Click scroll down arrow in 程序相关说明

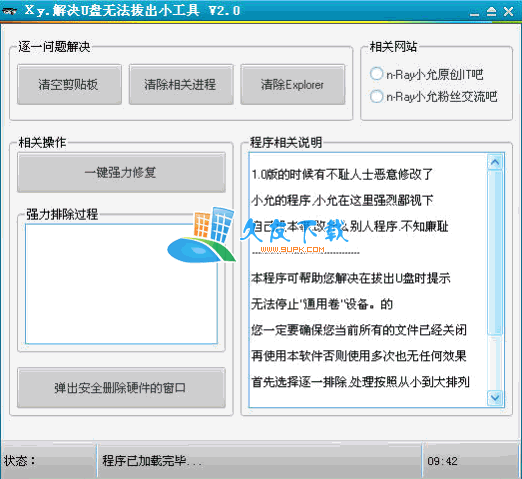[495, 397]
